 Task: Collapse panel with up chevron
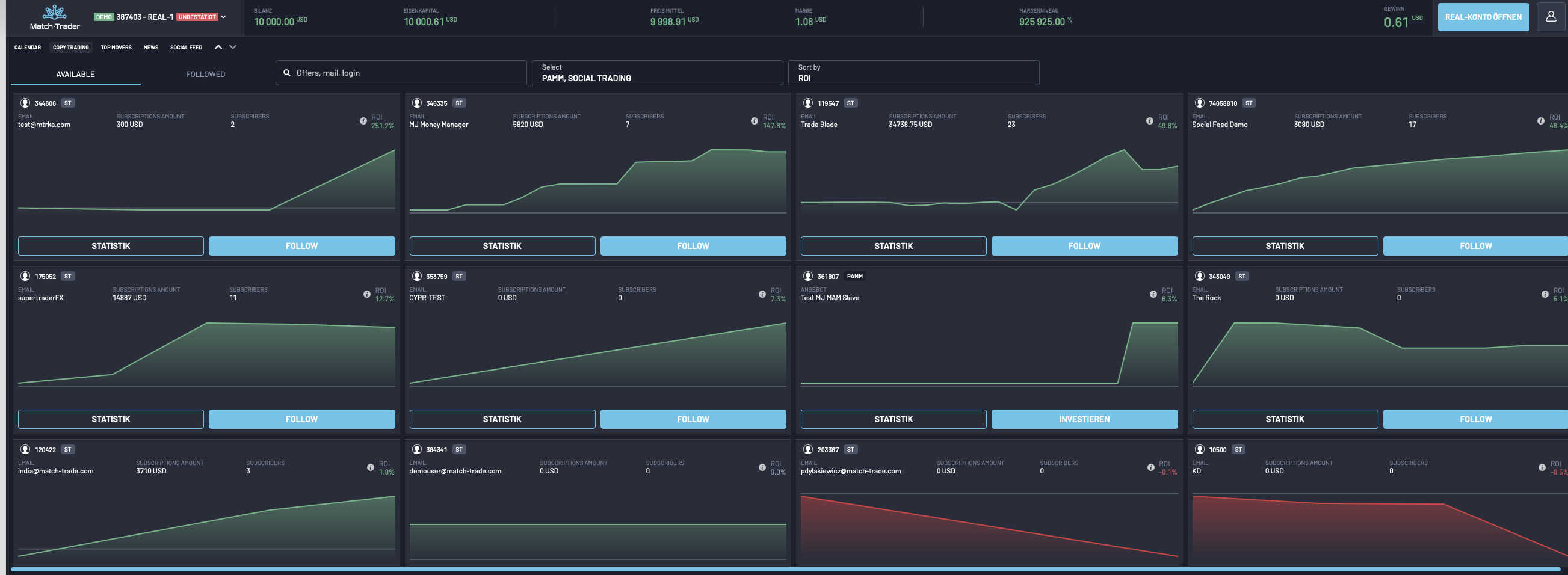[218, 47]
